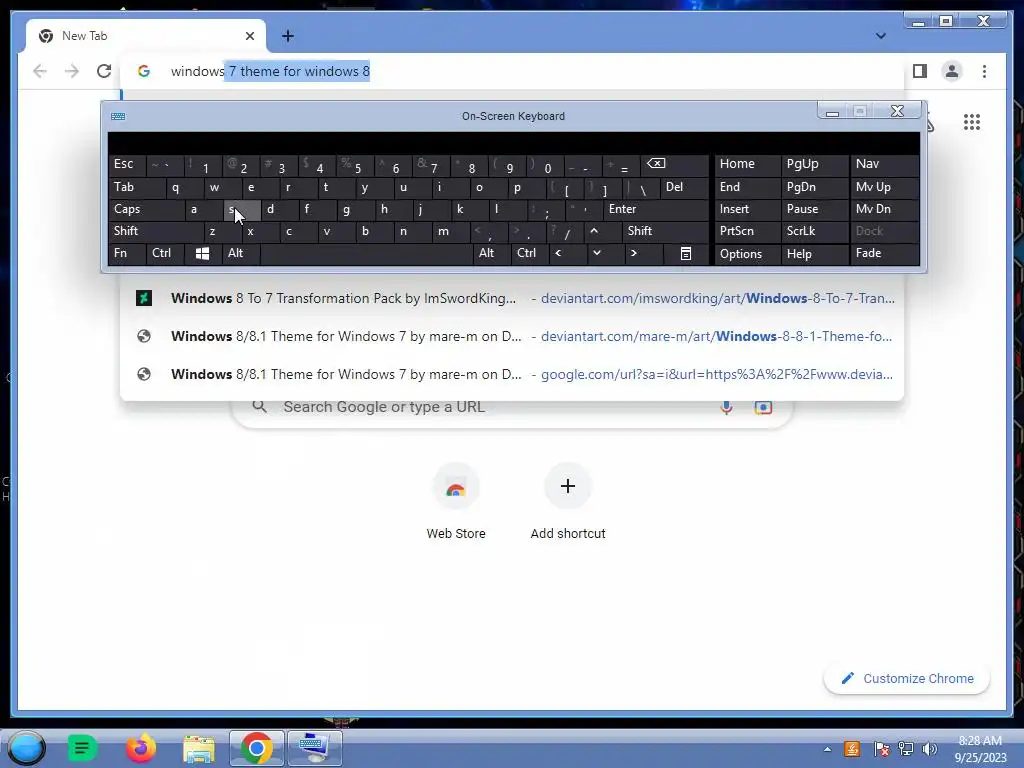Screen dimensions: 1024x768
Task: Expand the tab search chevron
Action: pos(880,36)
